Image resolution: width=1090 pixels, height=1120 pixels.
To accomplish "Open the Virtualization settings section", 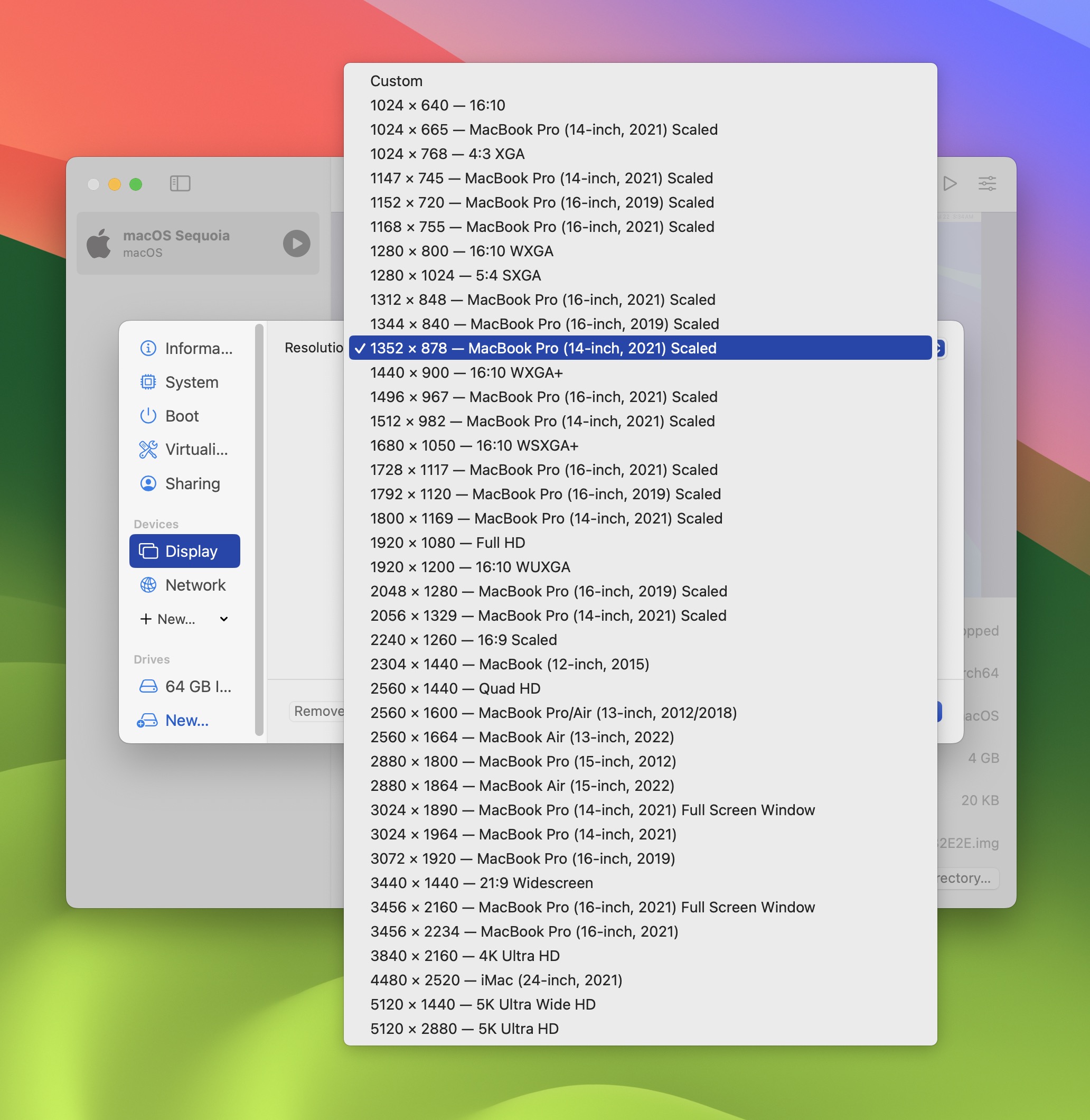I will click(185, 450).
